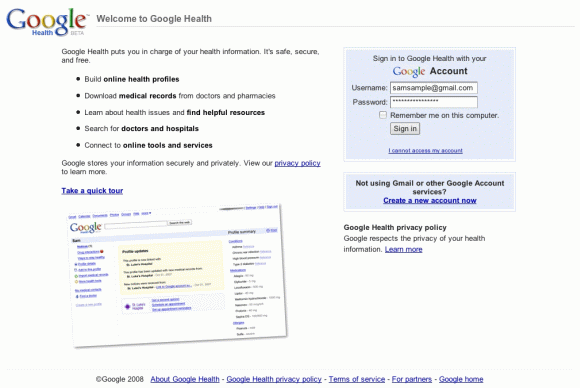
Task: Open About Google Health footer link
Action: coord(185,379)
